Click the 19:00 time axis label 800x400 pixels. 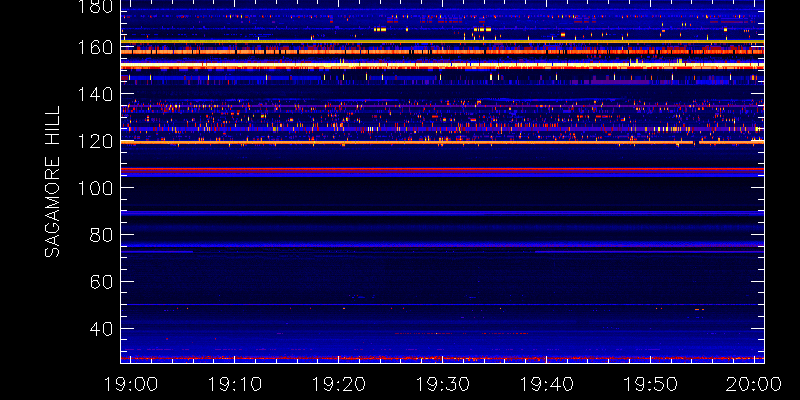(x=130, y=384)
